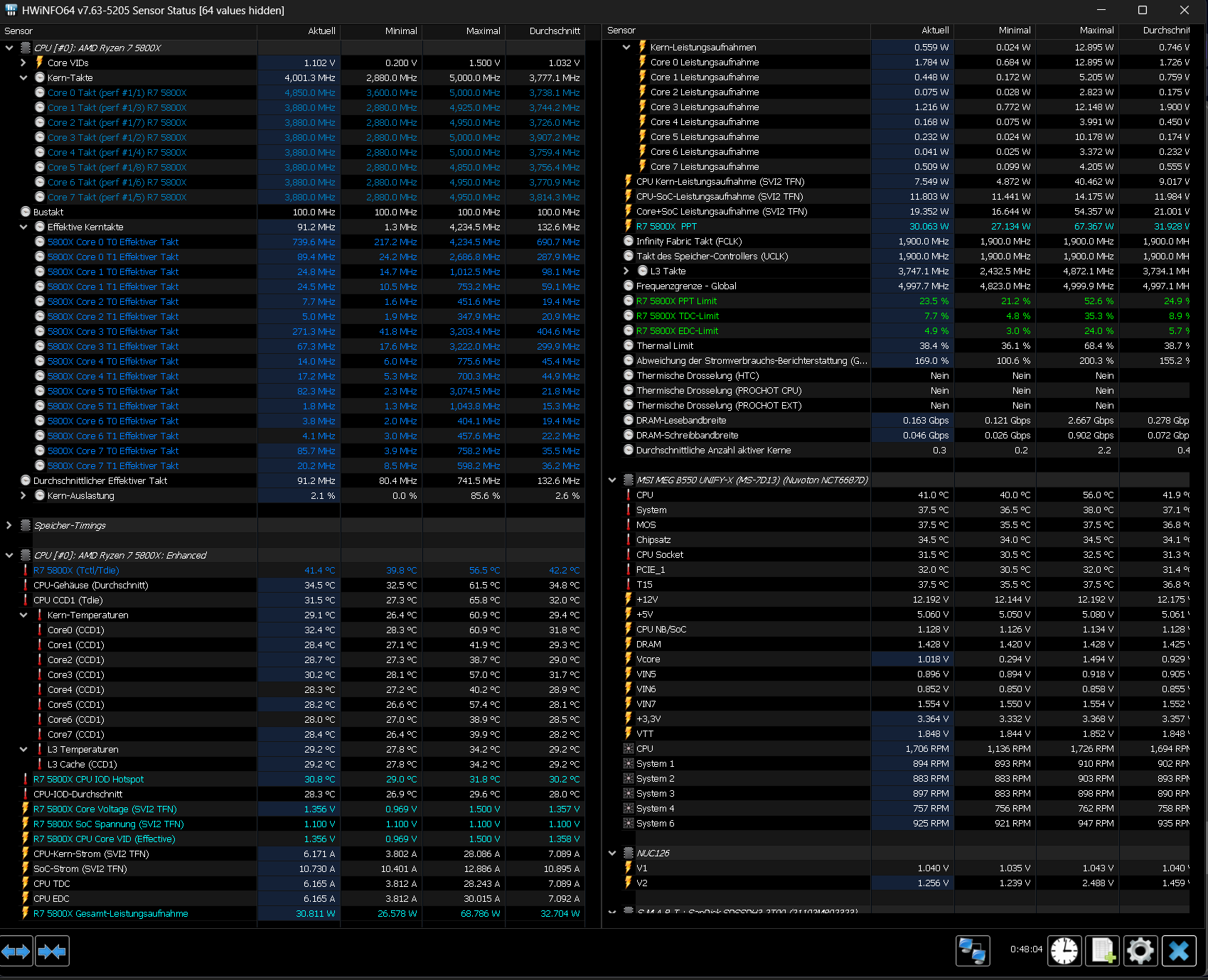Click the lightning icon beside R7 5800X Gesamt-Leistungsaufnahme
This screenshot has width=1208, height=980.
tap(26, 913)
